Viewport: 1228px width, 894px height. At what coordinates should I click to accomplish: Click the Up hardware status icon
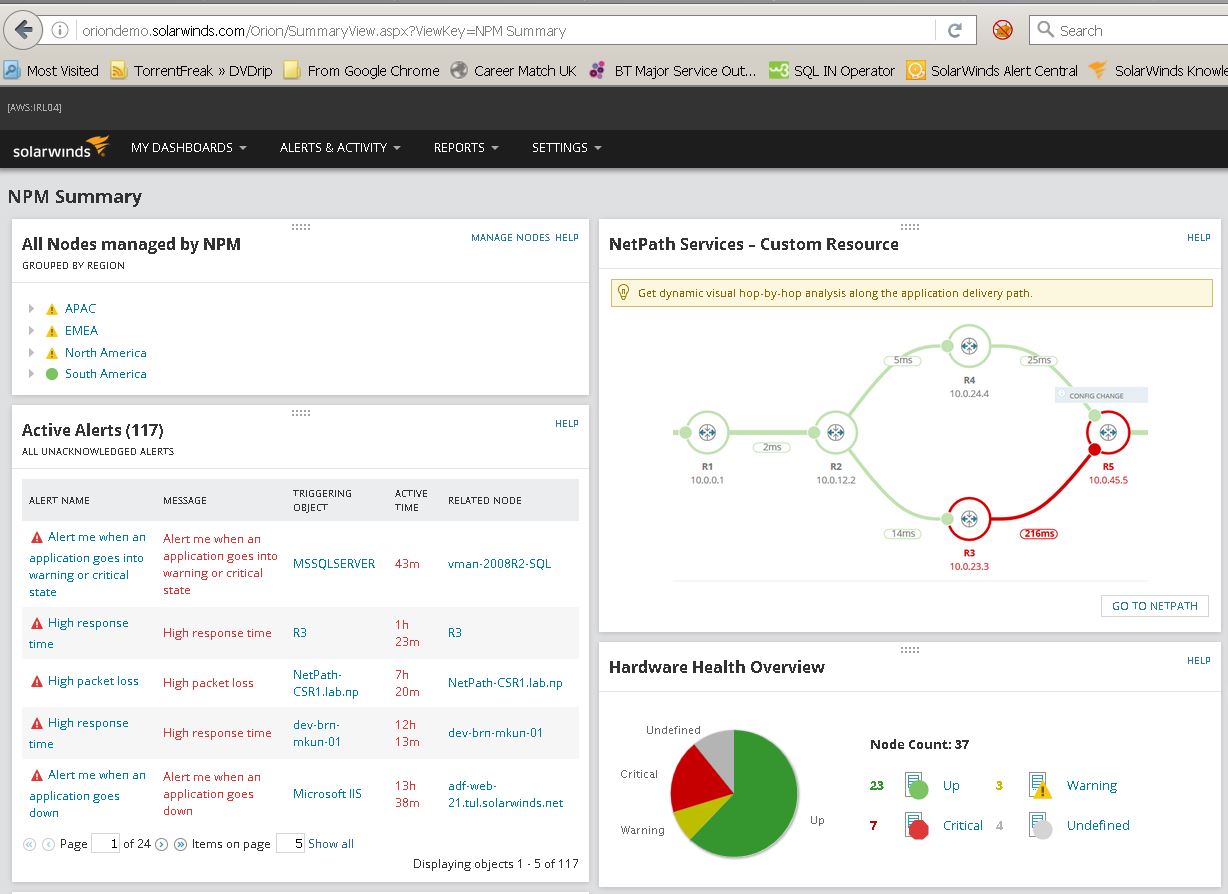(x=917, y=785)
